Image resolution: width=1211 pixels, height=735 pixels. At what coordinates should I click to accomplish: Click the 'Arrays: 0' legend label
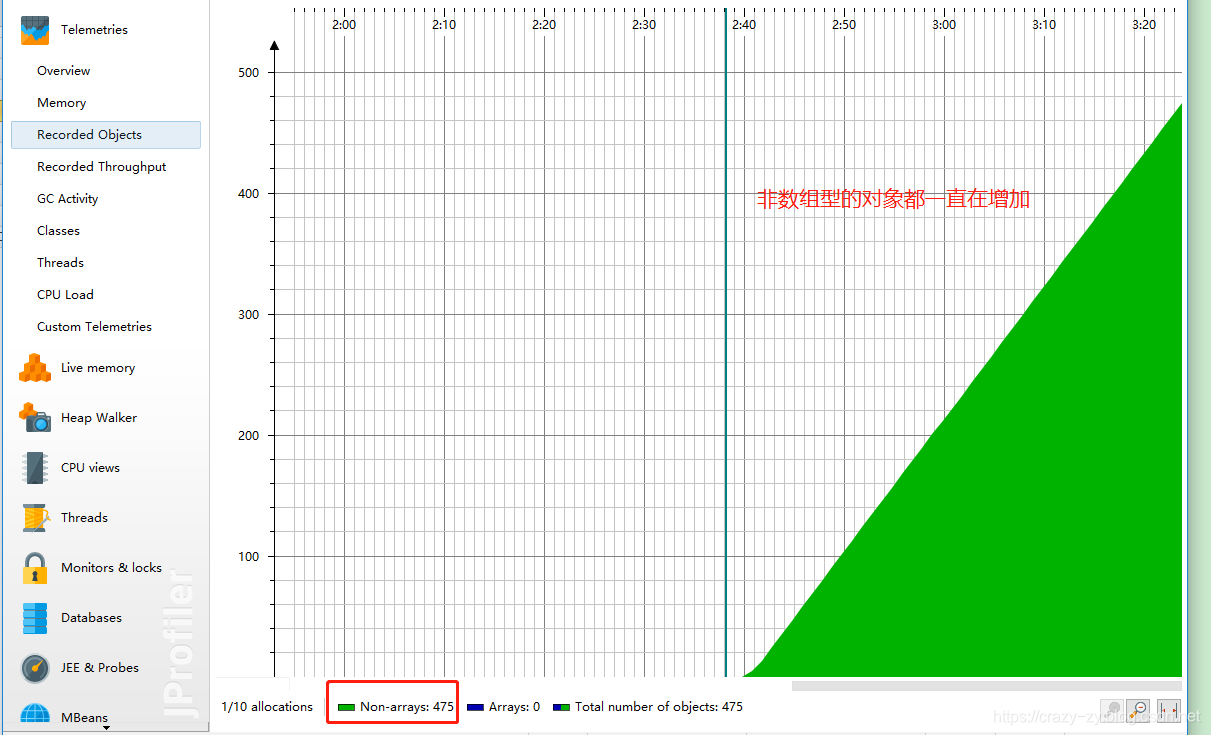(514, 707)
